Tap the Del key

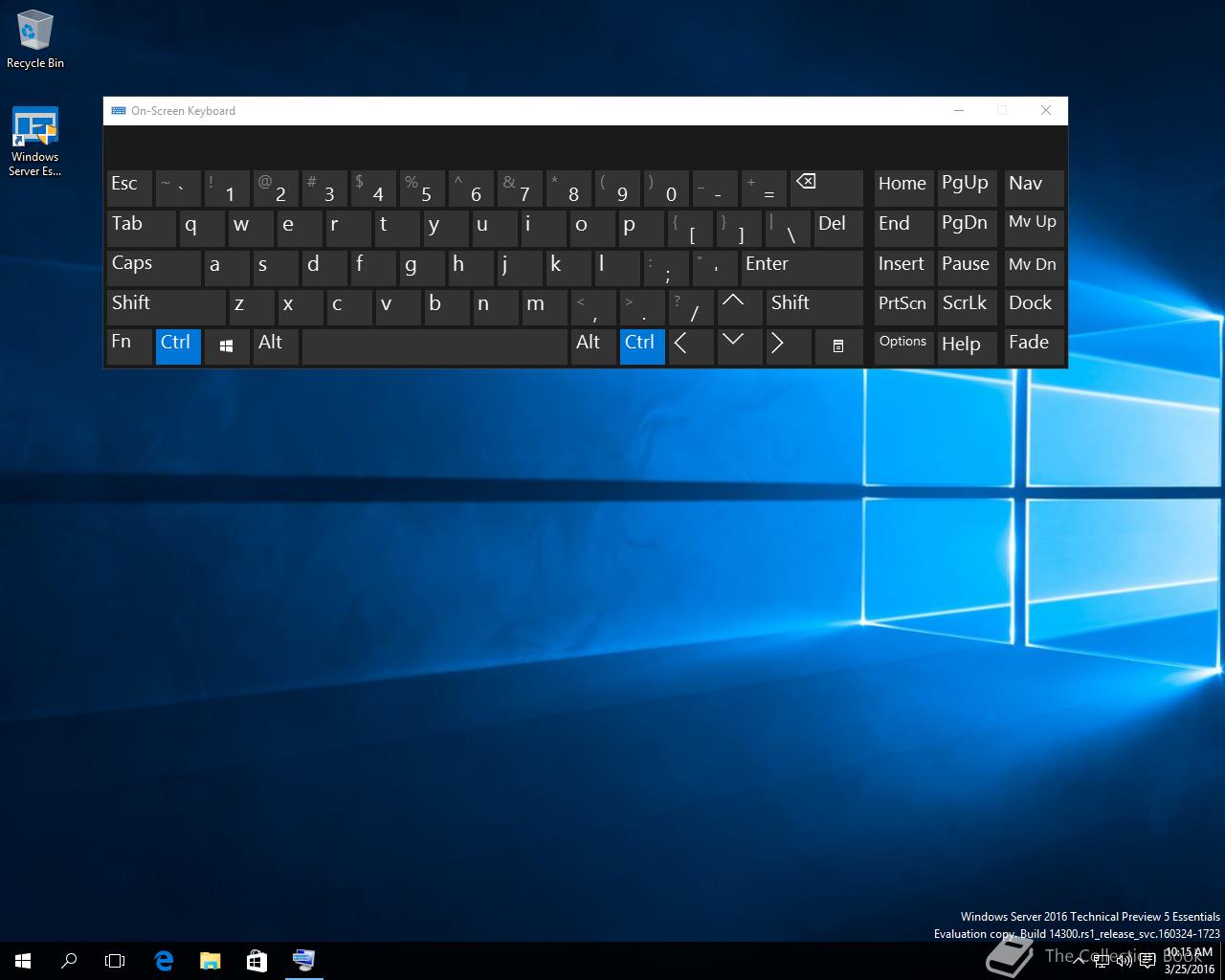(x=838, y=228)
